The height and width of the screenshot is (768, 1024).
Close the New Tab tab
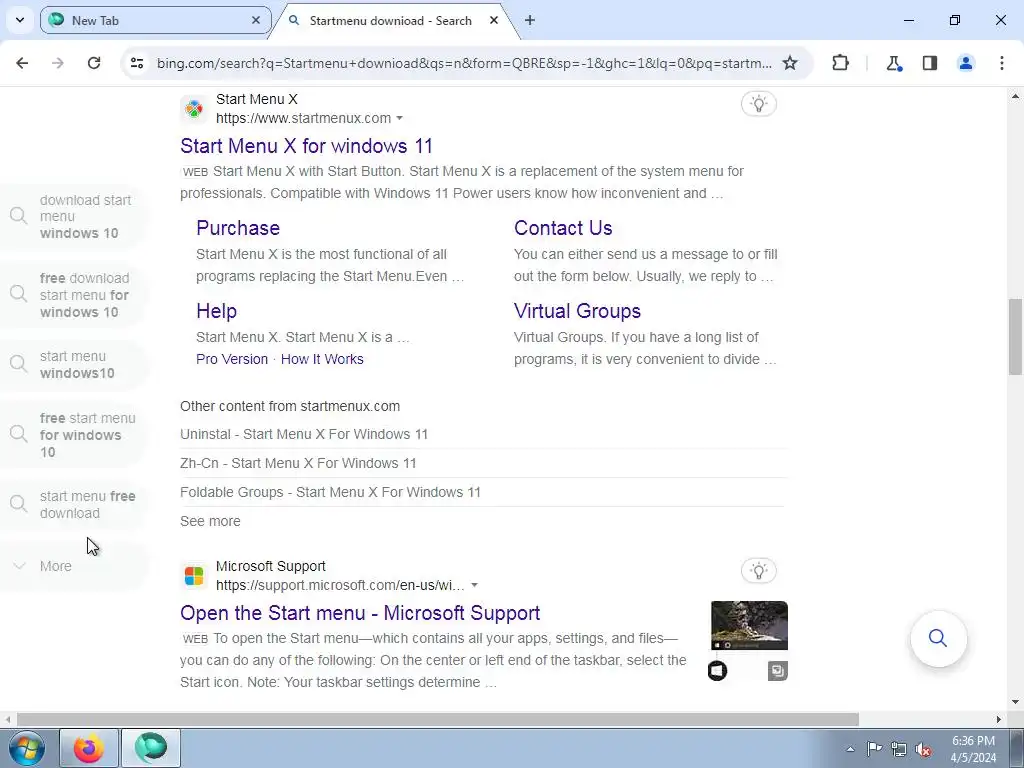256,20
